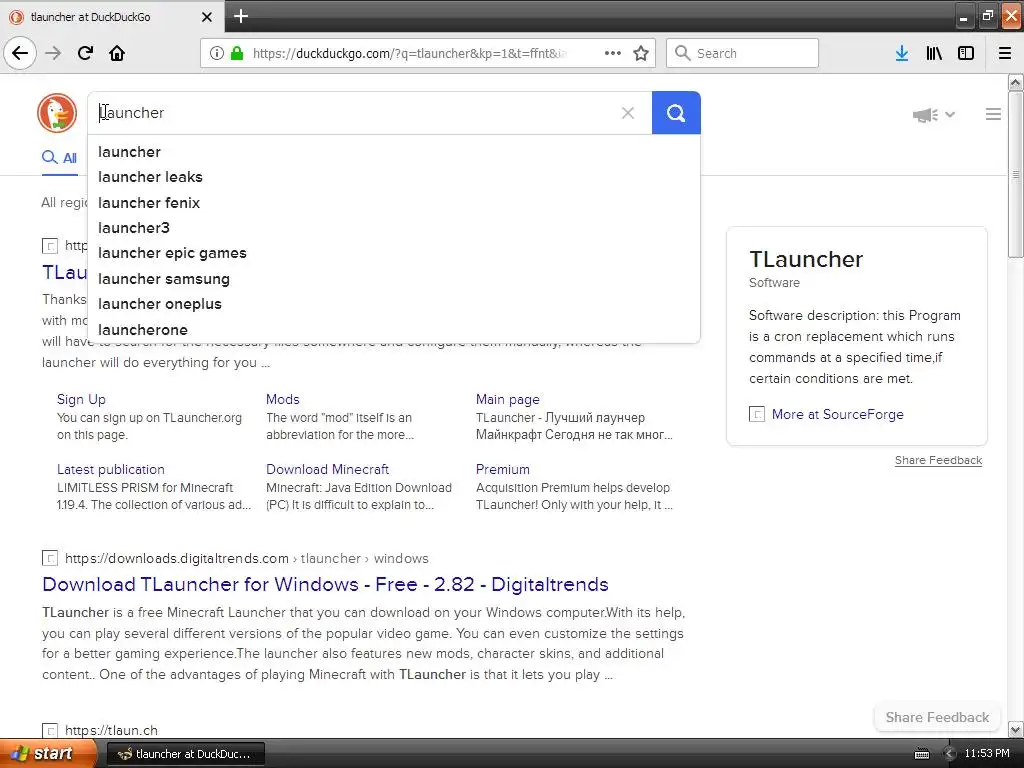Click floating Share Feedback button
This screenshot has height=768, width=1024.
[x=937, y=717]
